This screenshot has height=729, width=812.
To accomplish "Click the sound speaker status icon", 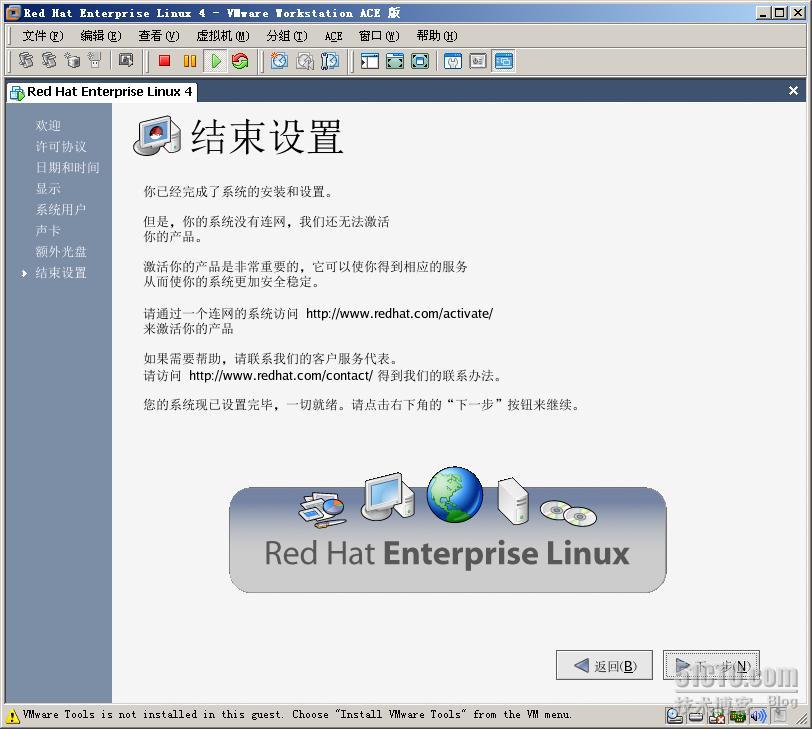I will [x=758, y=717].
